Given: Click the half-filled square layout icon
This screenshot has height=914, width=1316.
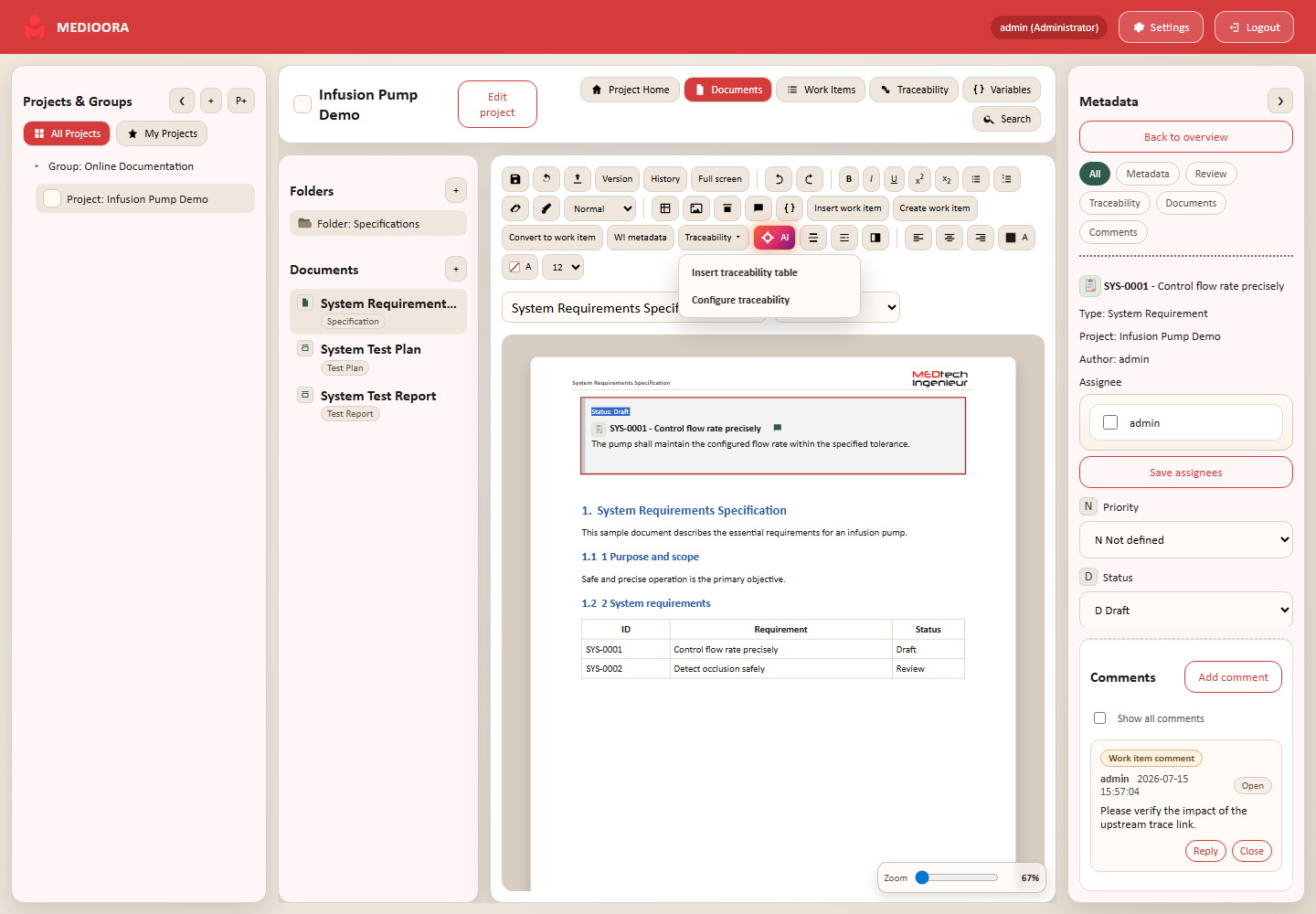Looking at the screenshot, I should [x=876, y=238].
